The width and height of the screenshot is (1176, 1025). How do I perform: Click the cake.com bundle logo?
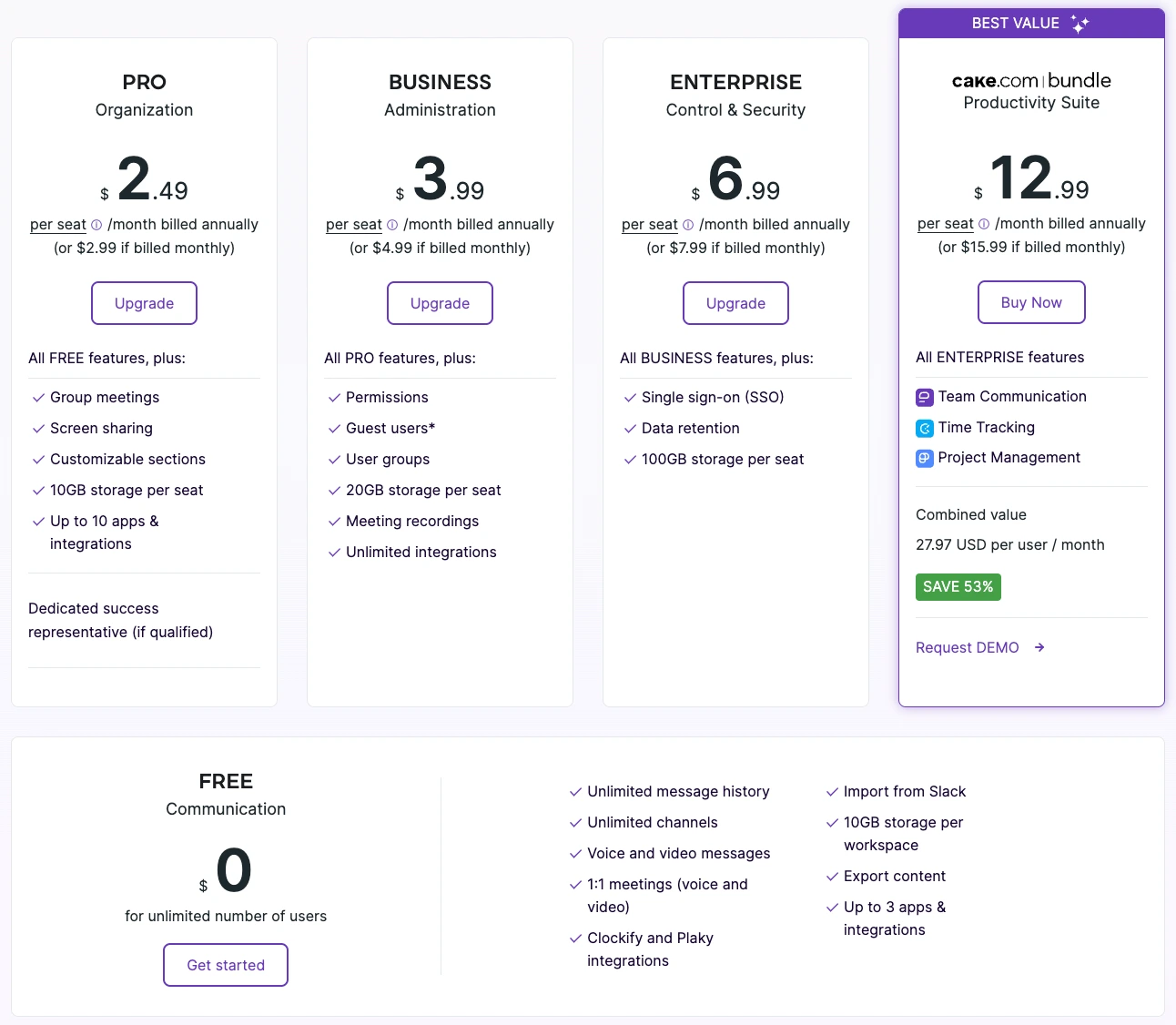click(x=1030, y=80)
